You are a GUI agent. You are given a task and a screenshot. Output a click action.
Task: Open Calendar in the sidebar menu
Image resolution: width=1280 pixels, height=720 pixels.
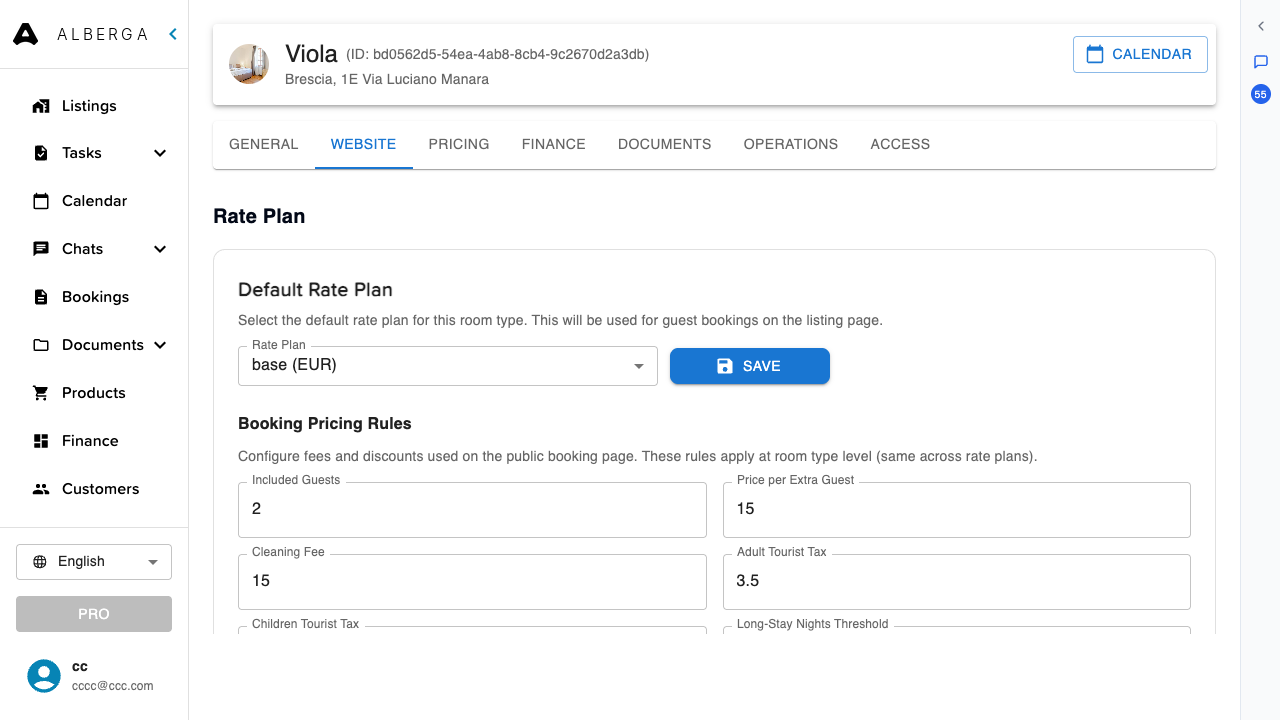pyautogui.click(x=94, y=201)
